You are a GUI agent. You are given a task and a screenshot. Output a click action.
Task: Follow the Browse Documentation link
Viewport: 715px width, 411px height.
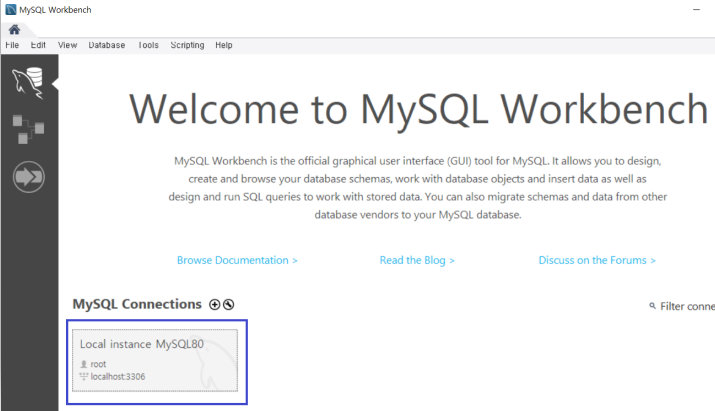click(x=237, y=260)
